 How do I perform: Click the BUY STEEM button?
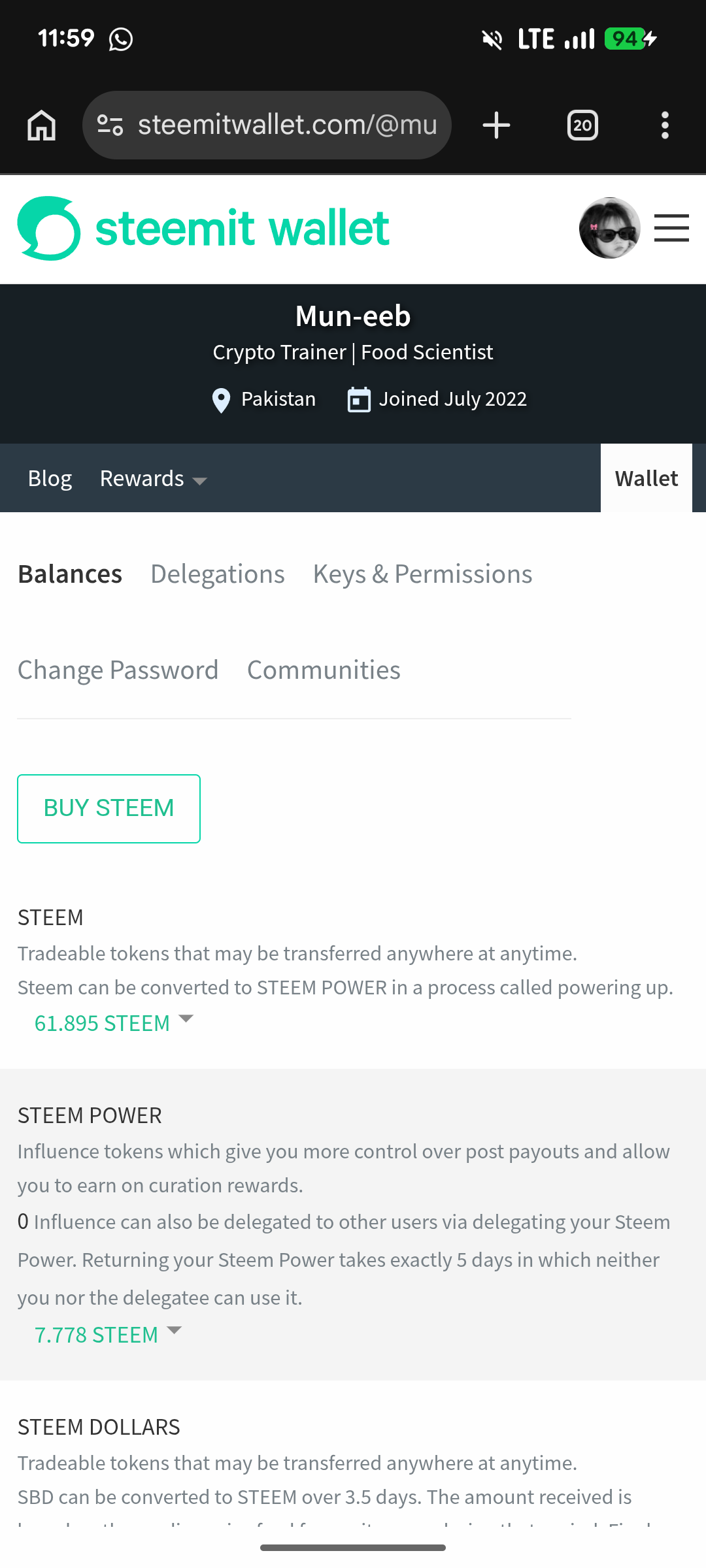tap(109, 809)
